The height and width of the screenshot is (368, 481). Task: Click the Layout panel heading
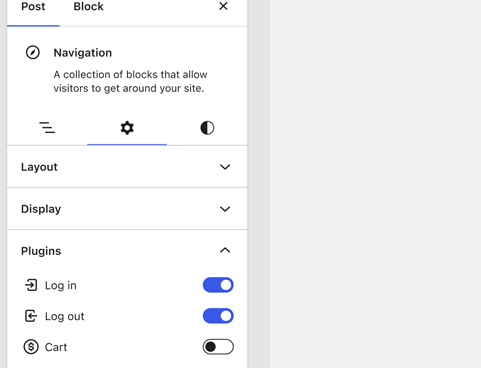click(x=39, y=167)
